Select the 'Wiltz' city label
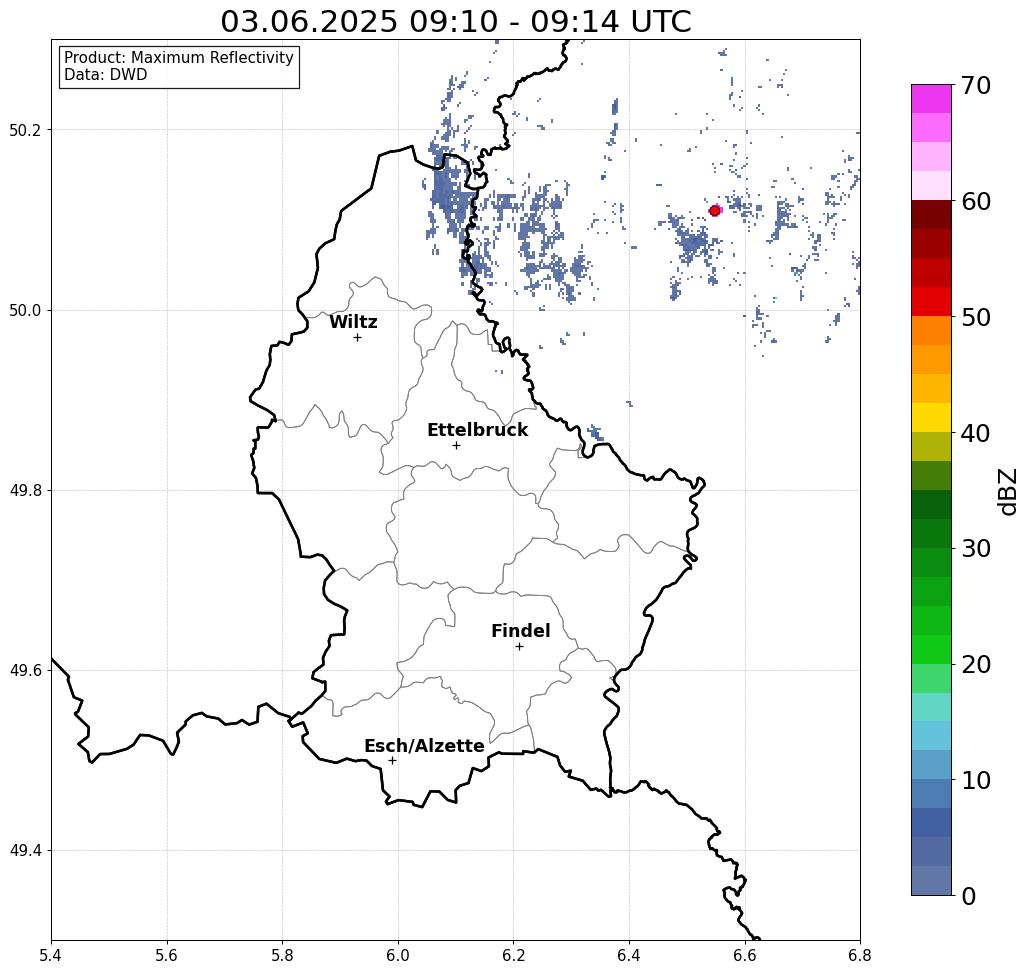Screen dimensions: 1029x973 (x=353, y=322)
